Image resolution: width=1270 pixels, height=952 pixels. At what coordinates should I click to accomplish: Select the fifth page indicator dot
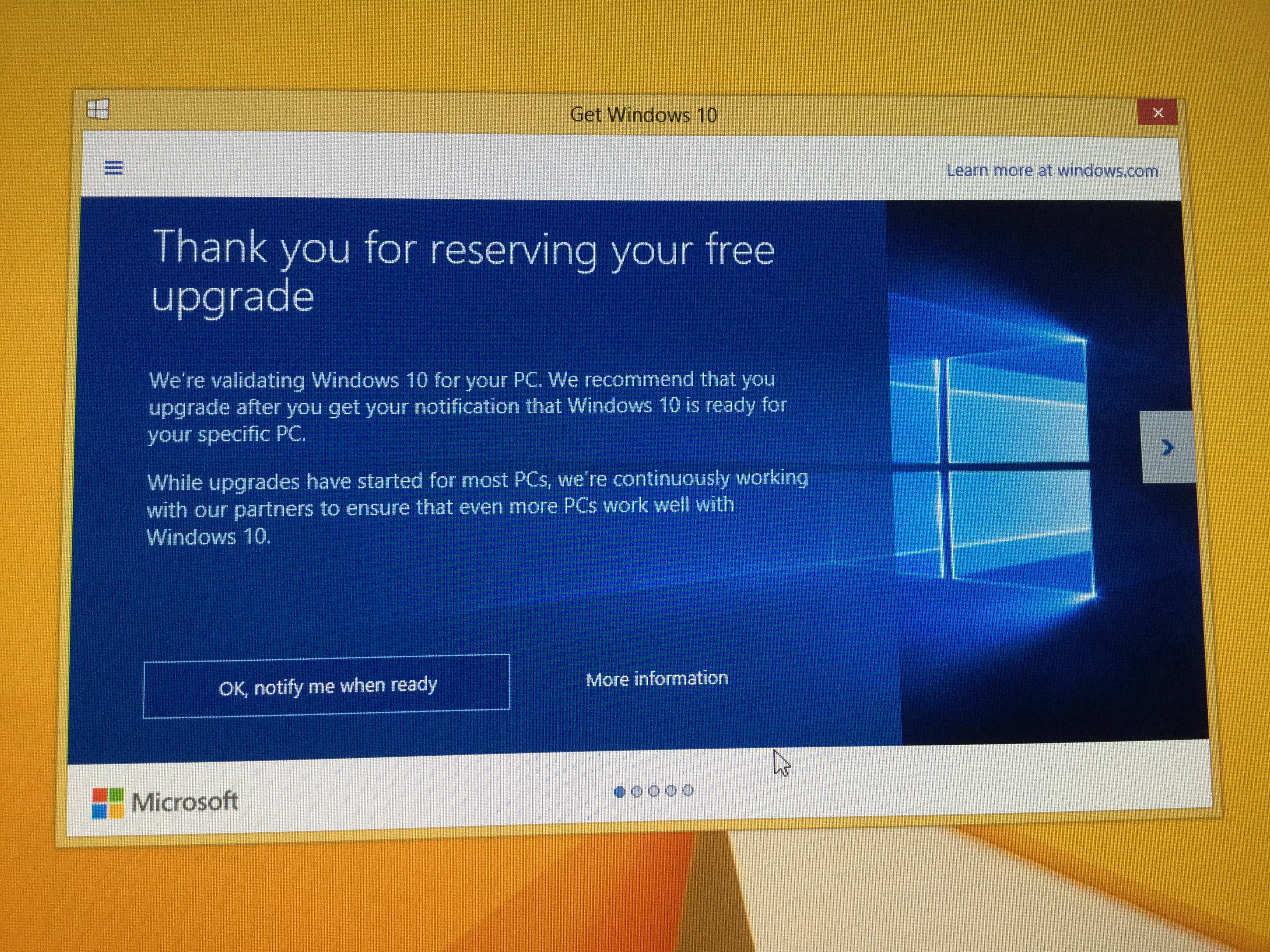coord(688,791)
